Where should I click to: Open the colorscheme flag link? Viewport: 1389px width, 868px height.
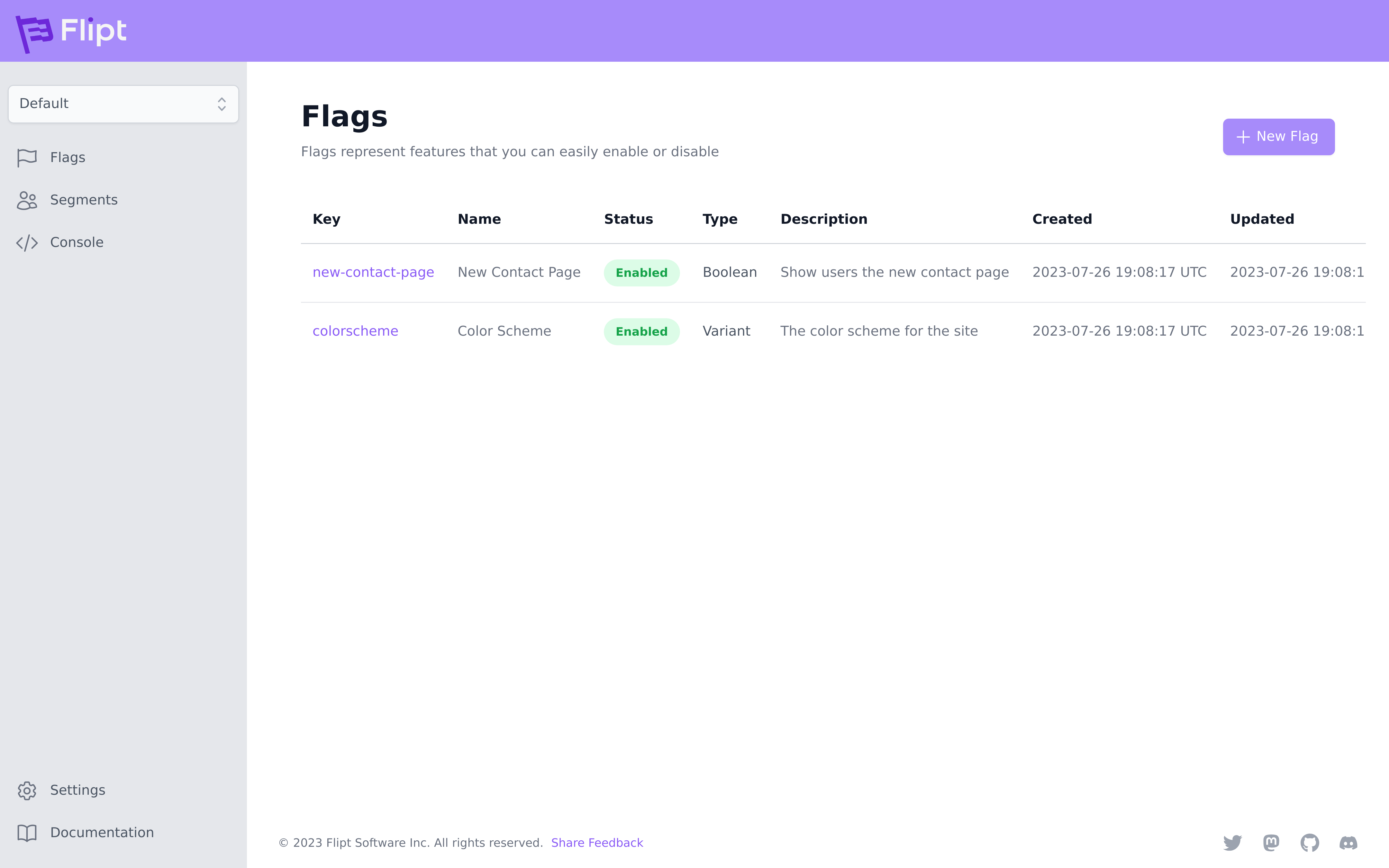[355, 331]
